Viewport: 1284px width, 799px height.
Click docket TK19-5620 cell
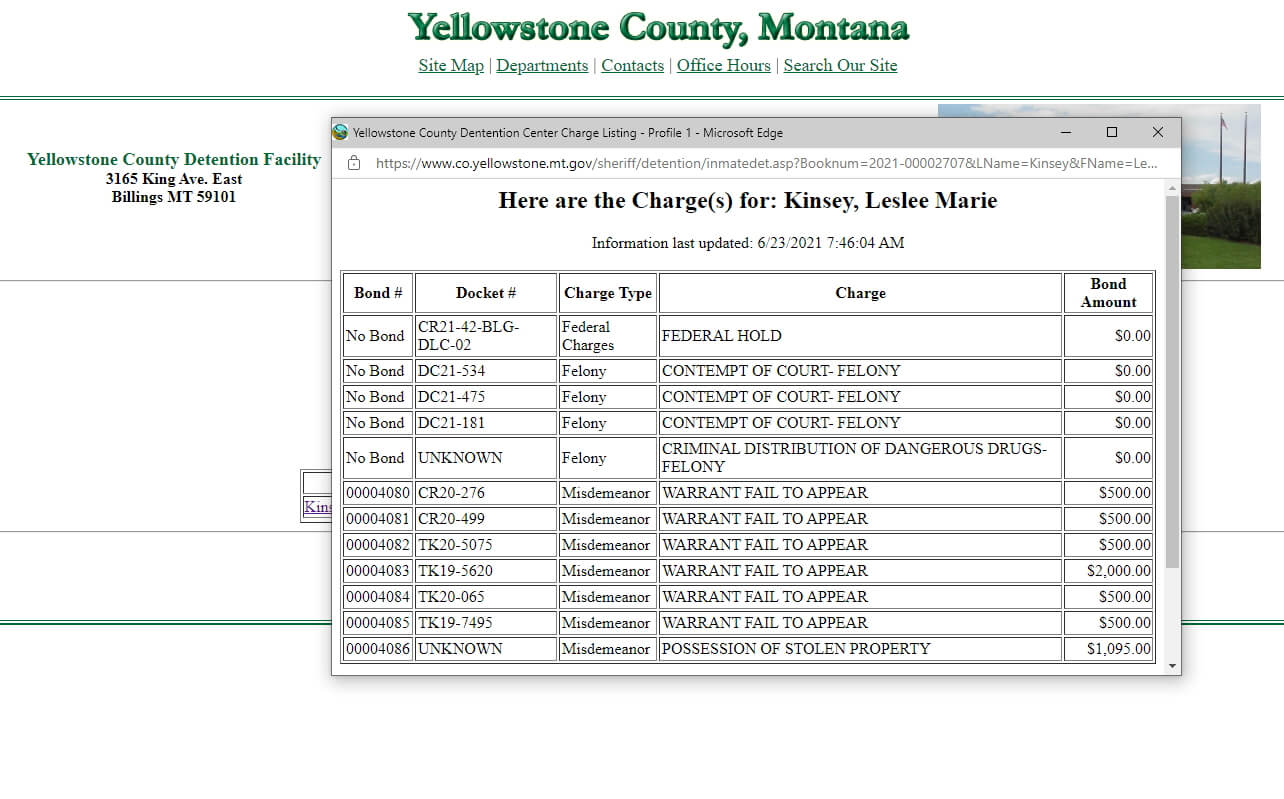tap(486, 571)
